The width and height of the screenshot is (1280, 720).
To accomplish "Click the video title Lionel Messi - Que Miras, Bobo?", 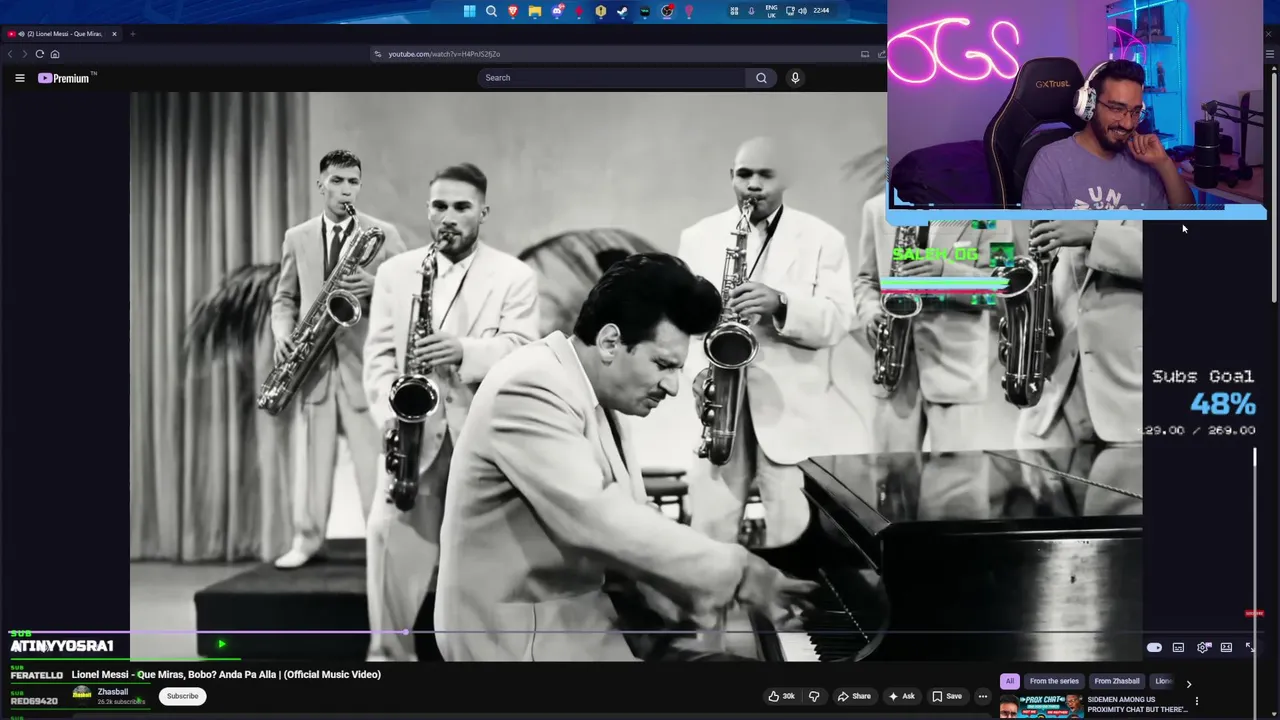I will [x=226, y=675].
